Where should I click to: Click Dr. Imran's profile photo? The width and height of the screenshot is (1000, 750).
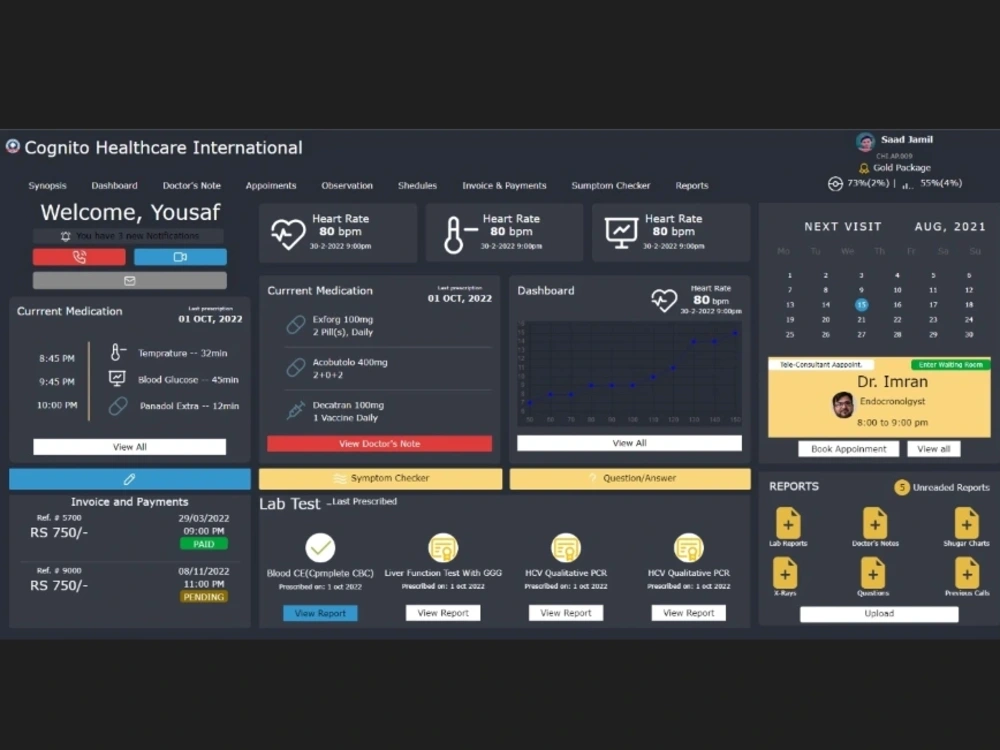tap(843, 405)
